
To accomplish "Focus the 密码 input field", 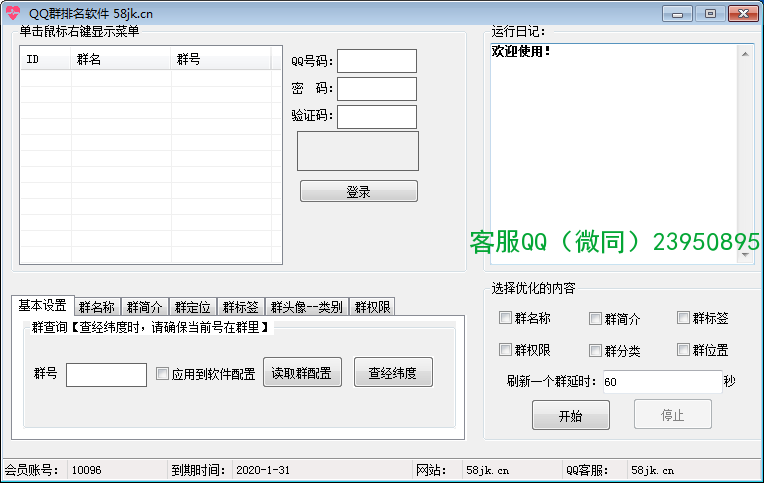I will pos(377,89).
